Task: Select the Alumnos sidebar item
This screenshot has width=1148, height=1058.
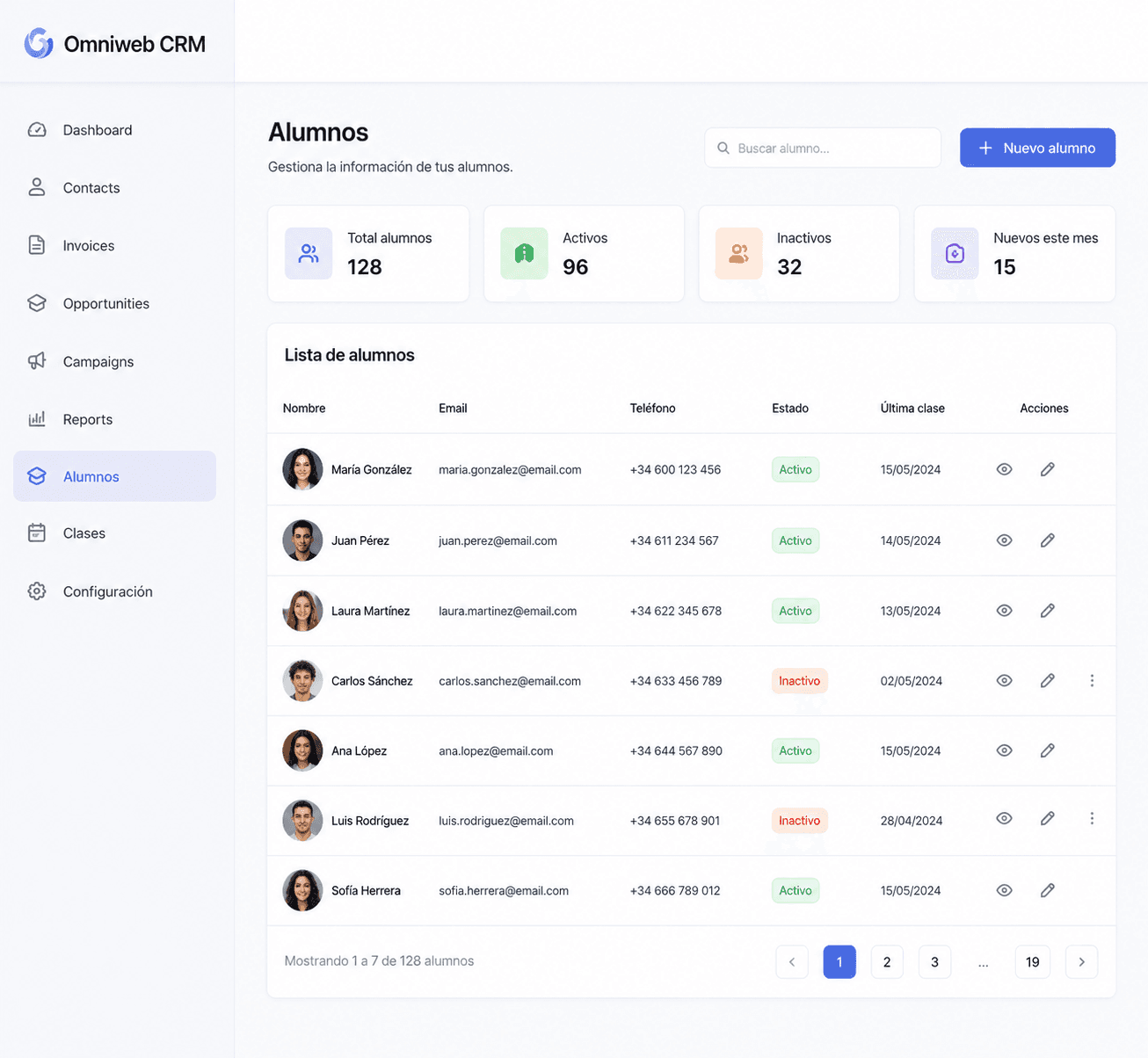Action: pyautogui.click(x=114, y=476)
